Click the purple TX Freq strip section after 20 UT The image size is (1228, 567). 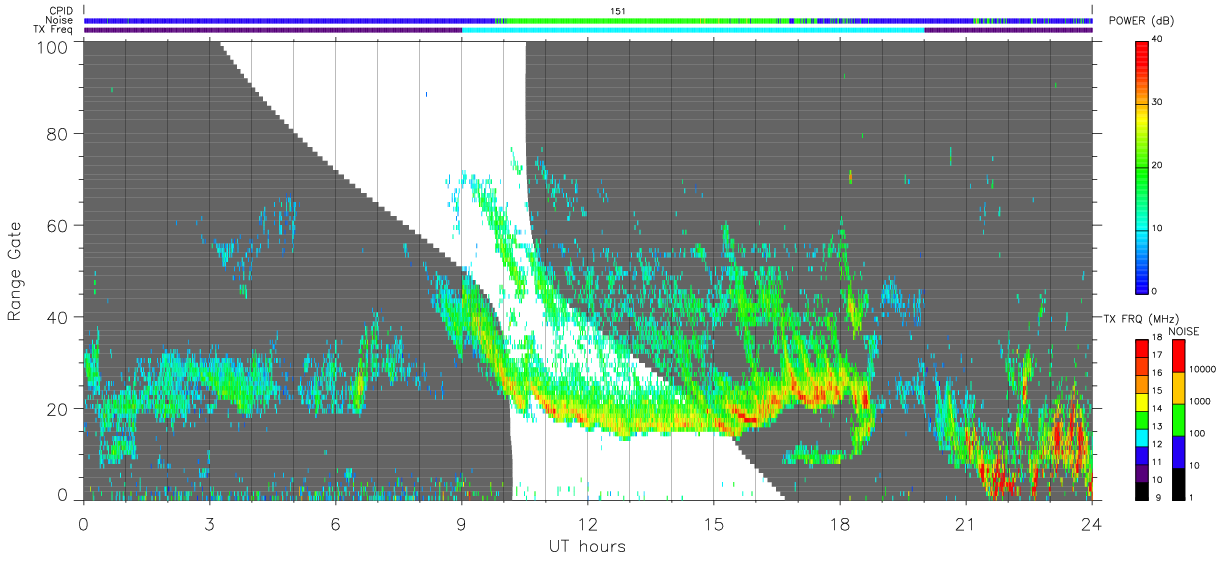[x=1008, y=30]
